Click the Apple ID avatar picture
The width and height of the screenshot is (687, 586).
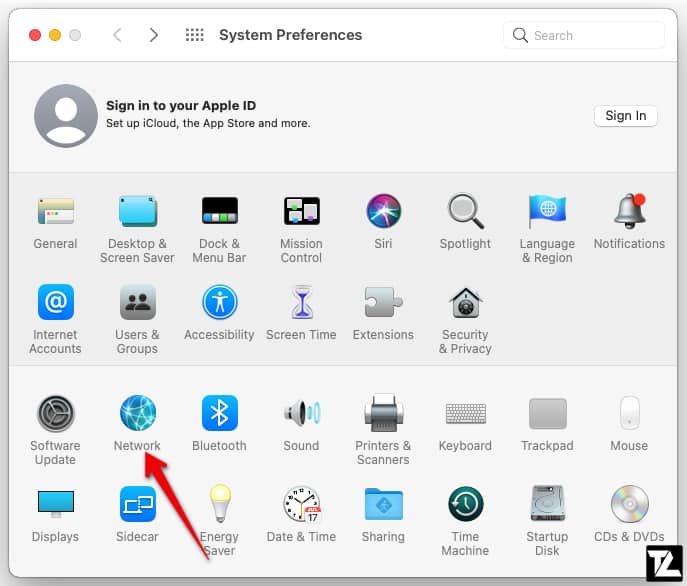(x=66, y=116)
